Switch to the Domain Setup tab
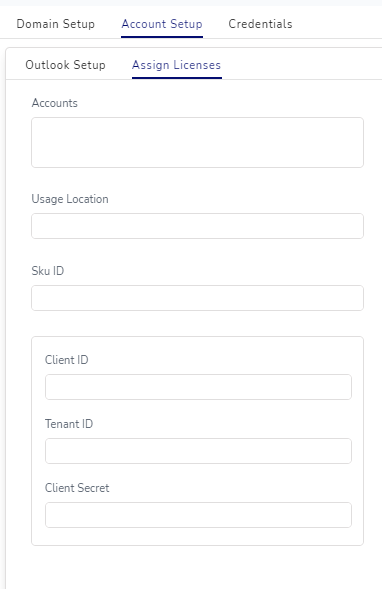The height and width of the screenshot is (589, 382). [x=56, y=24]
